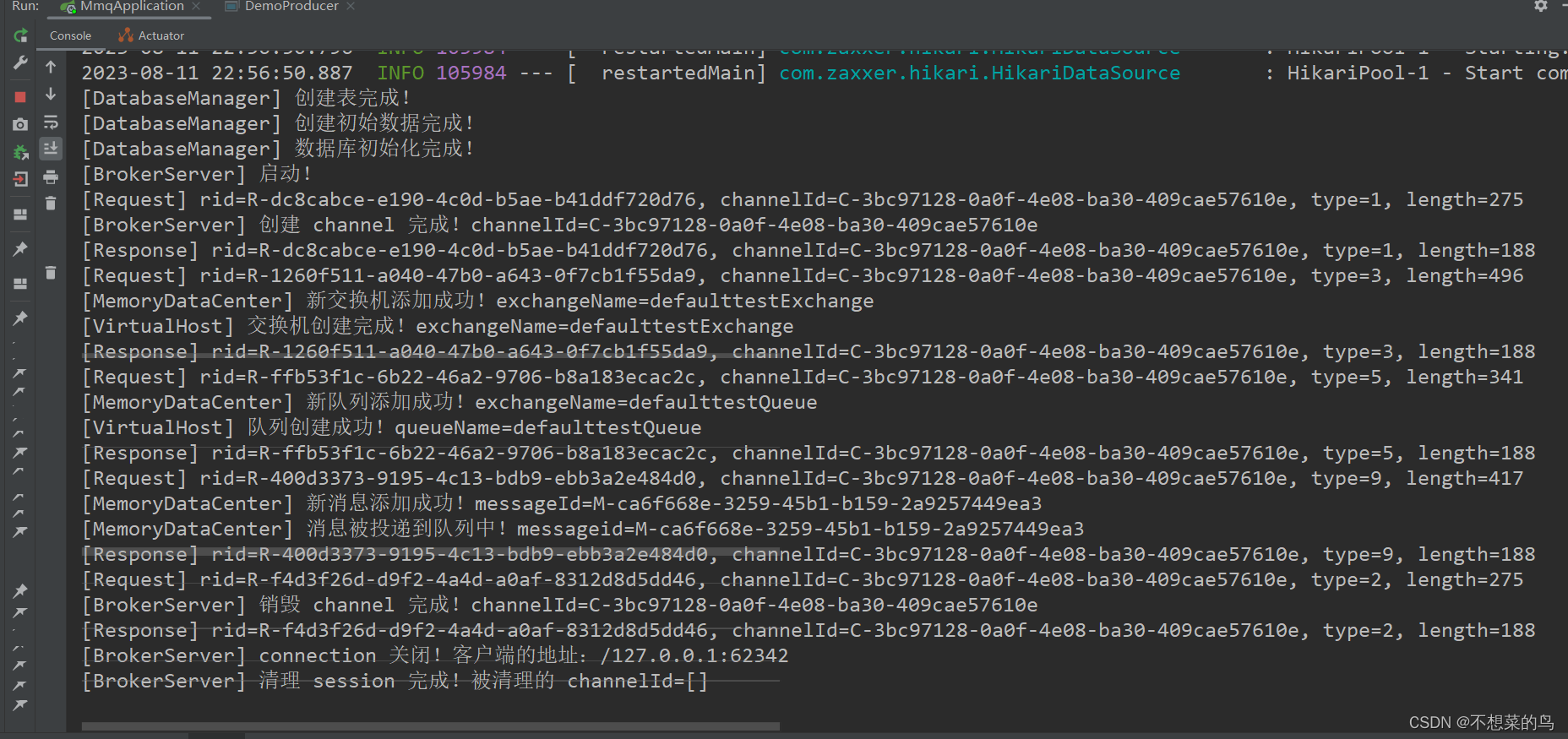Jump down the stack trace with down arrow
Viewport: 1568px width, 739px height.
[x=51, y=94]
